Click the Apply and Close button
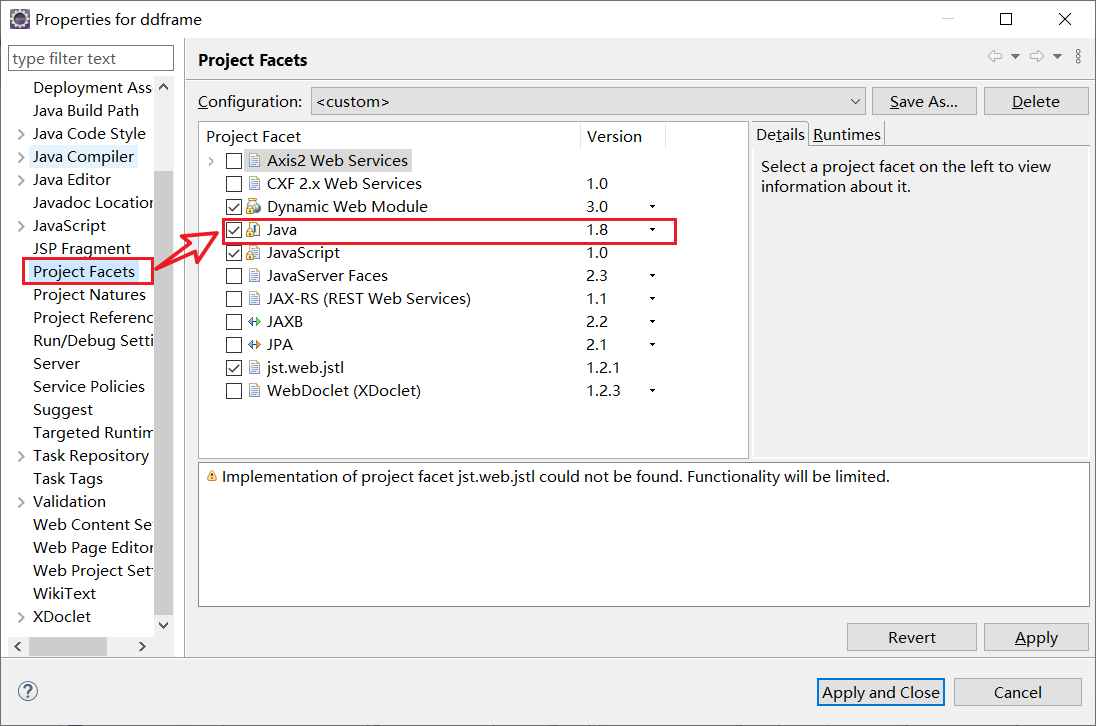This screenshot has height=726, width=1096. [x=880, y=692]
